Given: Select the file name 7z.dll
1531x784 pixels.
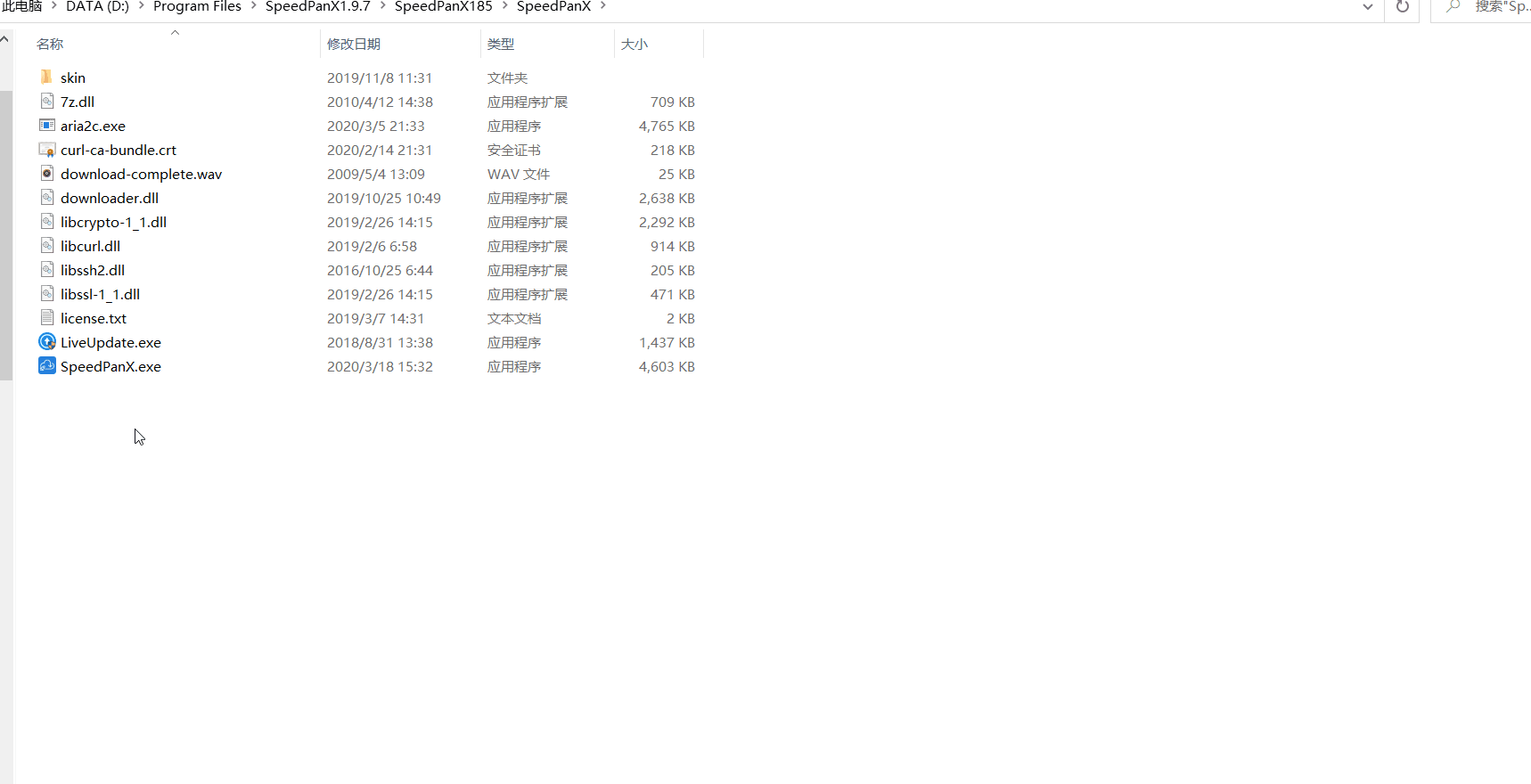Looking at the screenshot, I should (78, 102).
